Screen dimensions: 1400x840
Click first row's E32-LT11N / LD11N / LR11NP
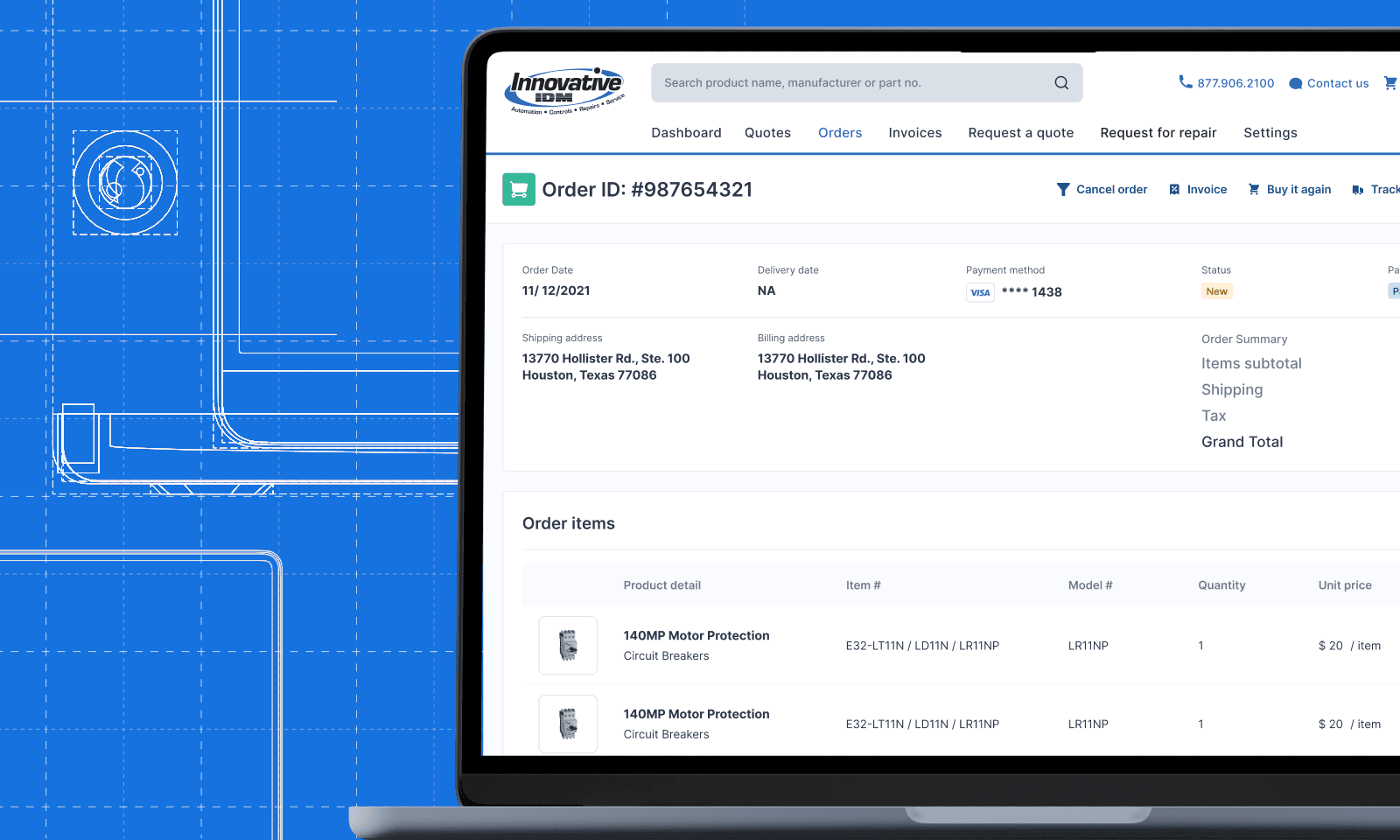click(922, 646)
